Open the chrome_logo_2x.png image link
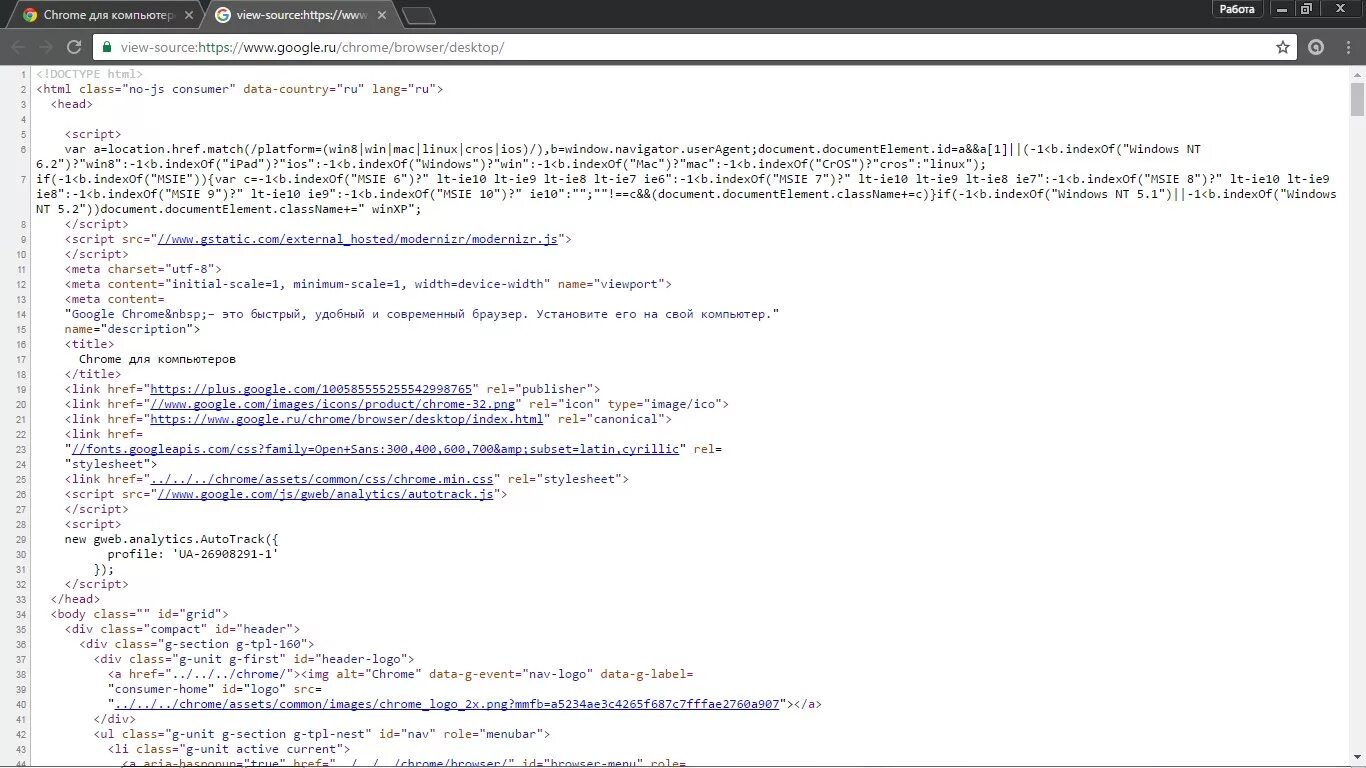Screen dimensions: 1366x768 (x=446, y=704)
